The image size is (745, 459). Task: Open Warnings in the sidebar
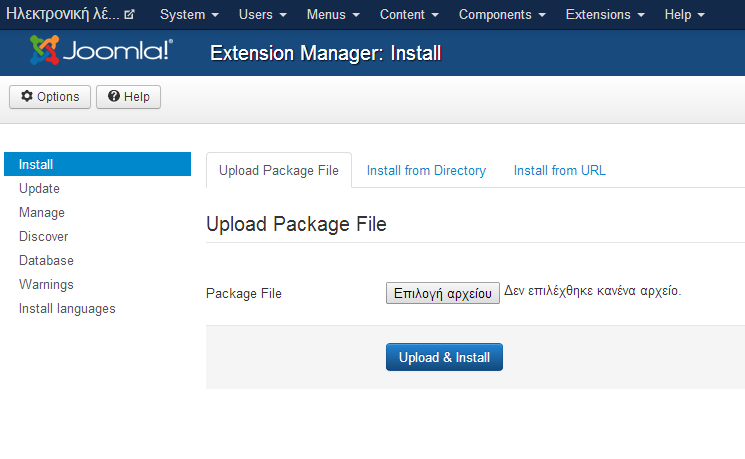pos(46,285)
